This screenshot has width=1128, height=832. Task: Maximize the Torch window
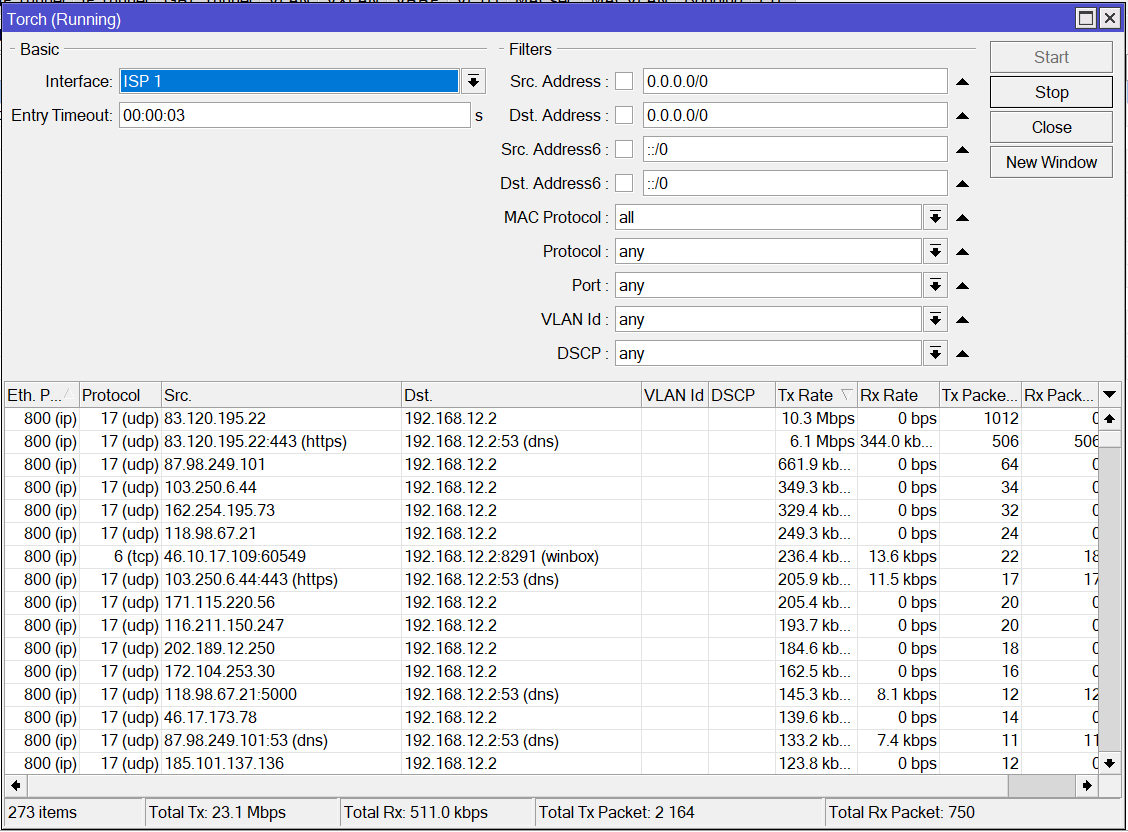[x=1087, y=19]
